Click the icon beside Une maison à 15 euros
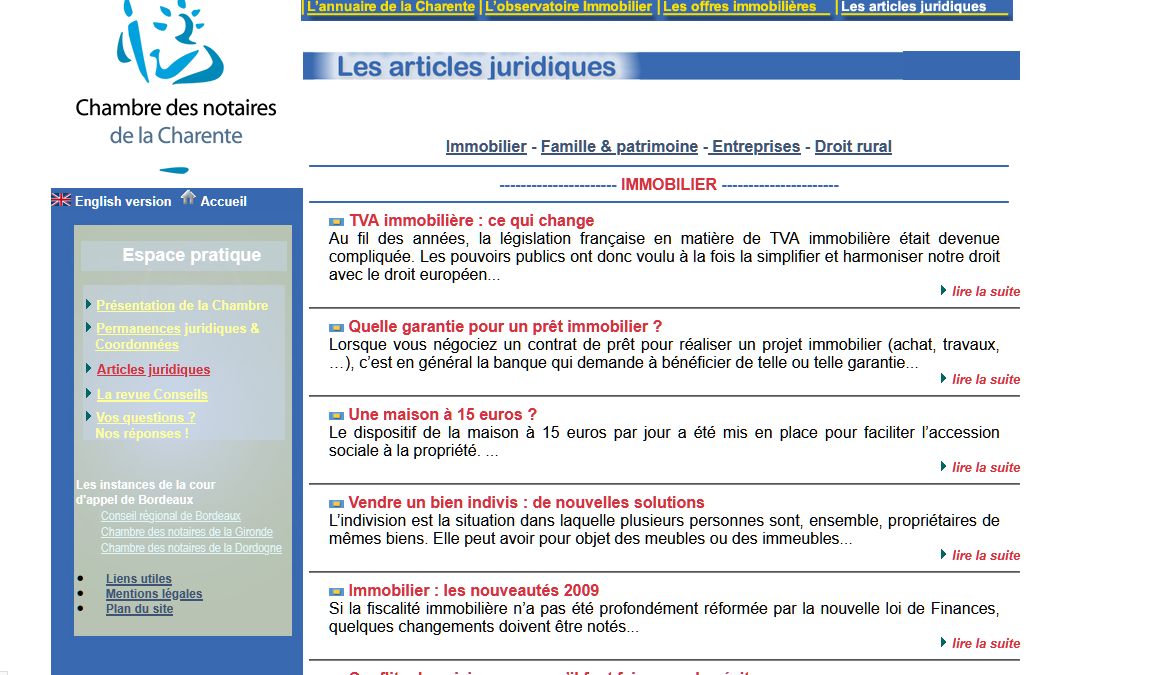This screenshot has height=675, width=1156. [336, 416]
